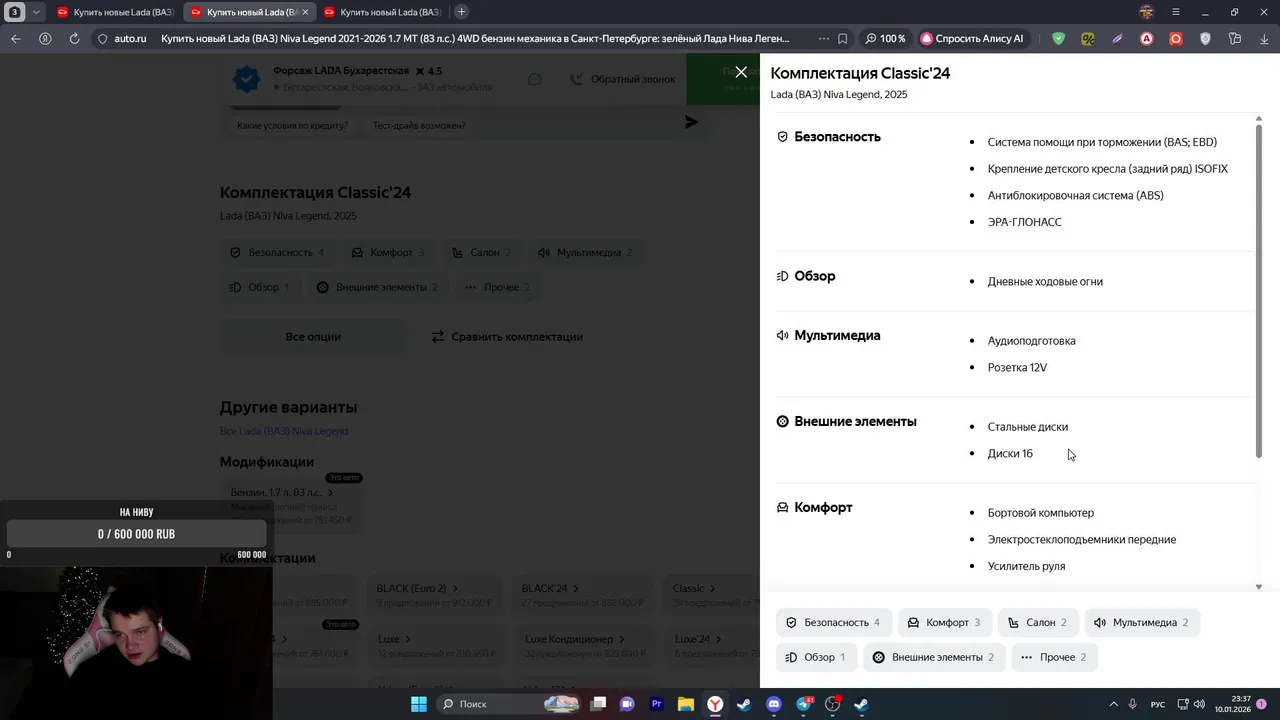Image resolution: width=1280 pixels, height=720 pixels.
Task: Select Прочее 2 chip in side panel footer
Action: (x=1054, y=657)
